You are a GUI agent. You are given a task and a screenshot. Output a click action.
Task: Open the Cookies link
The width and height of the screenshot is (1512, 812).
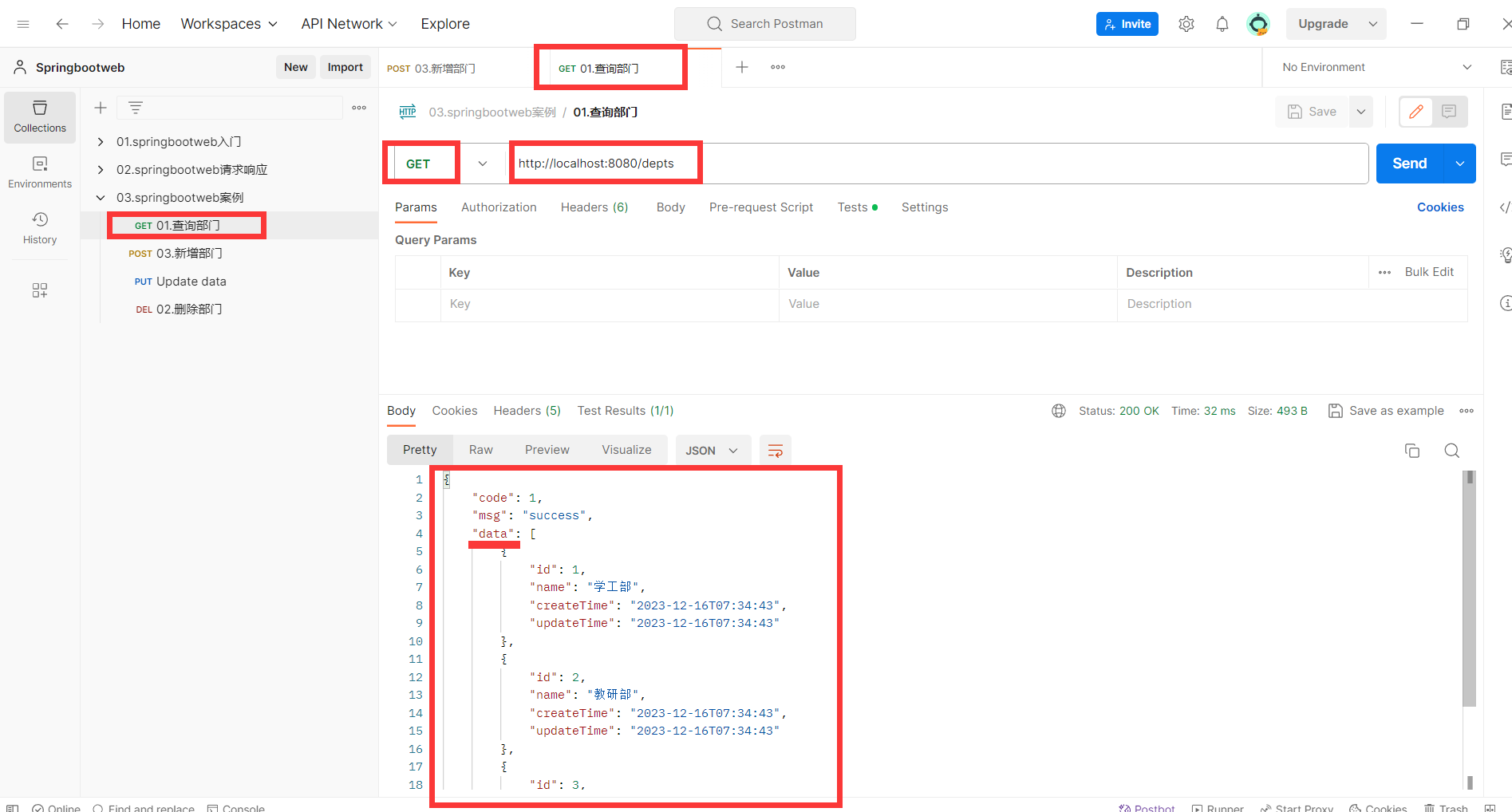point(1440,207)
